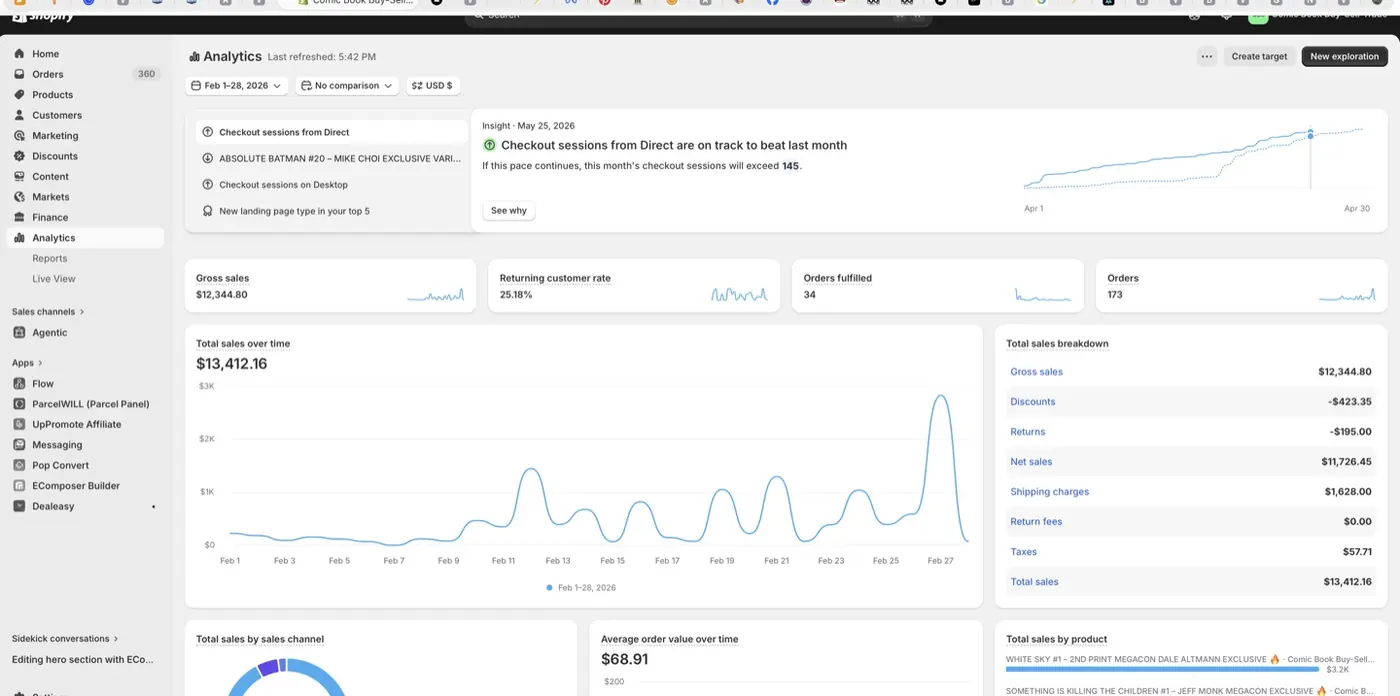The image size is (1400, 696).
Task: Open the Total sales breakdown link
Action: click(1034, 582)
